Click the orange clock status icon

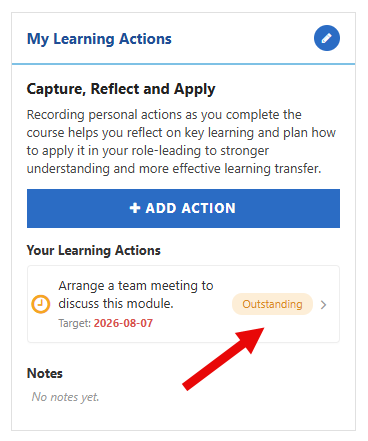pos(41,304)
